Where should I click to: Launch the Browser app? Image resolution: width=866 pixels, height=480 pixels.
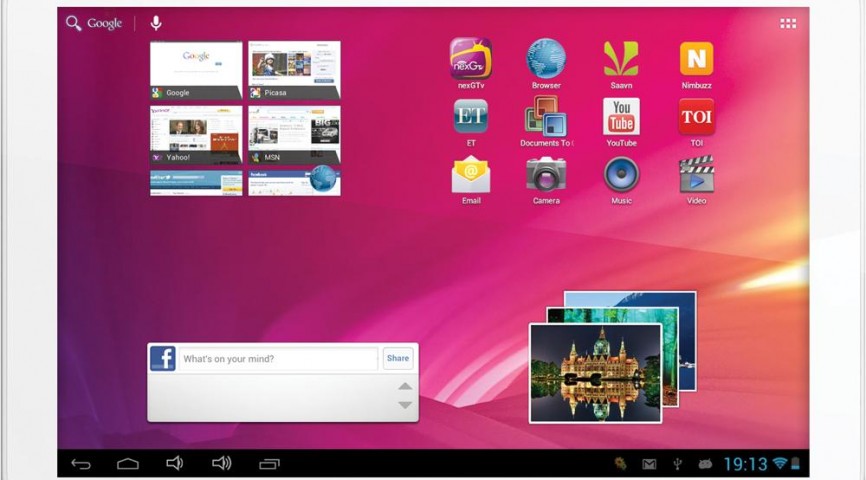[546, 59]
